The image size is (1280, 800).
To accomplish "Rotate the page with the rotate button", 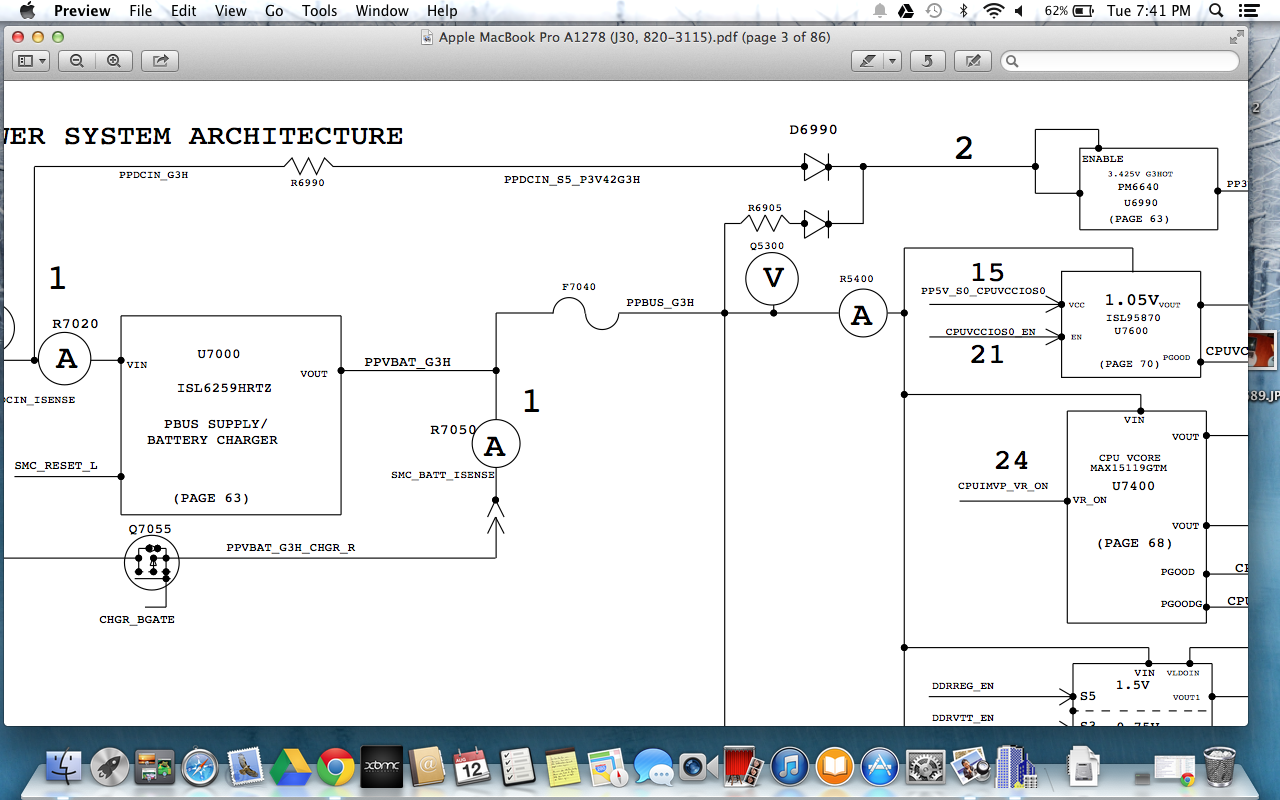I will [927, 61].
